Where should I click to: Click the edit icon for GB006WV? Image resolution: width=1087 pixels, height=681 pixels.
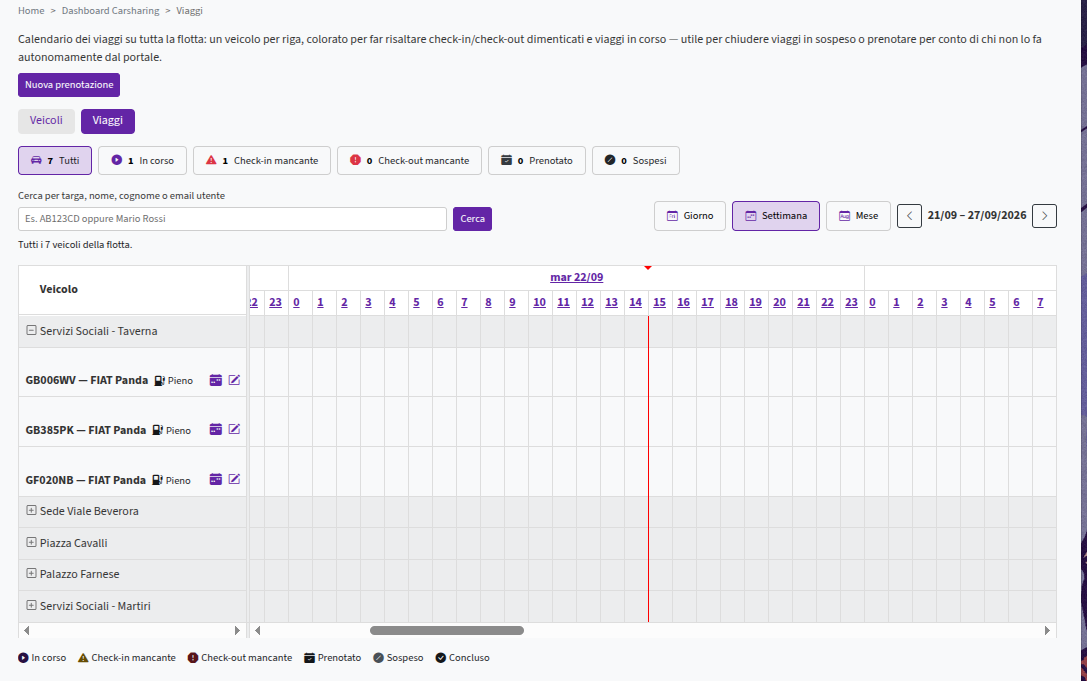point(234,380)
